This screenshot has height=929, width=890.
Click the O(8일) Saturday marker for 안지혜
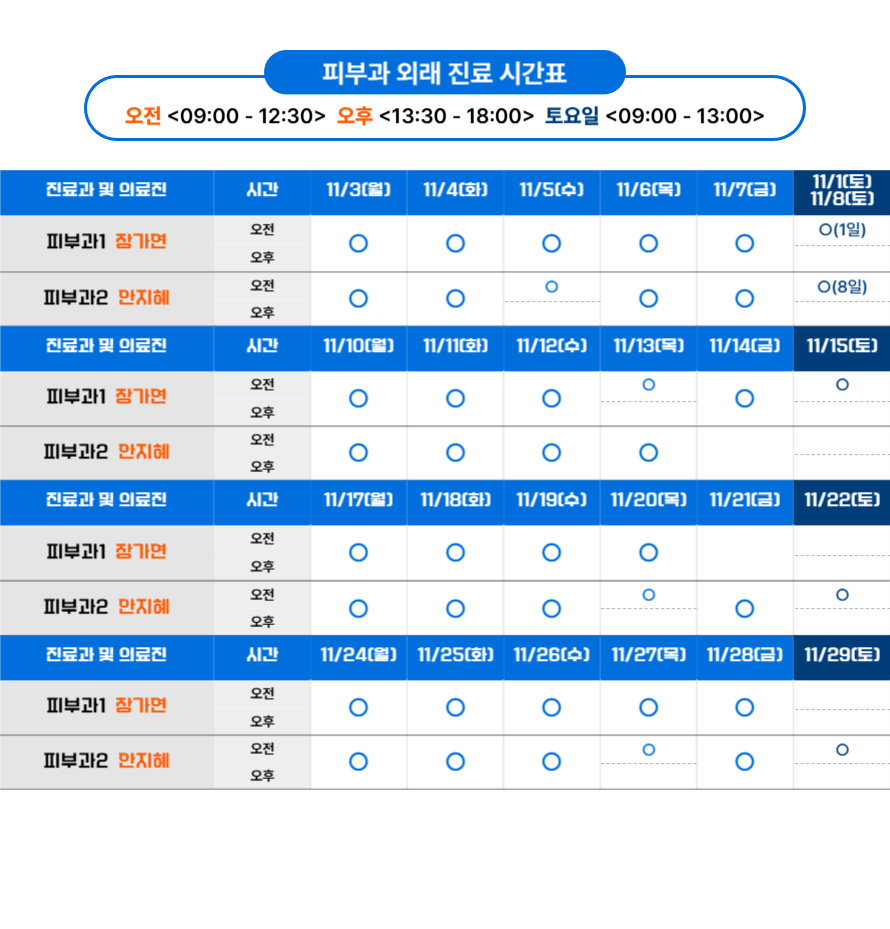pos(842,287)
